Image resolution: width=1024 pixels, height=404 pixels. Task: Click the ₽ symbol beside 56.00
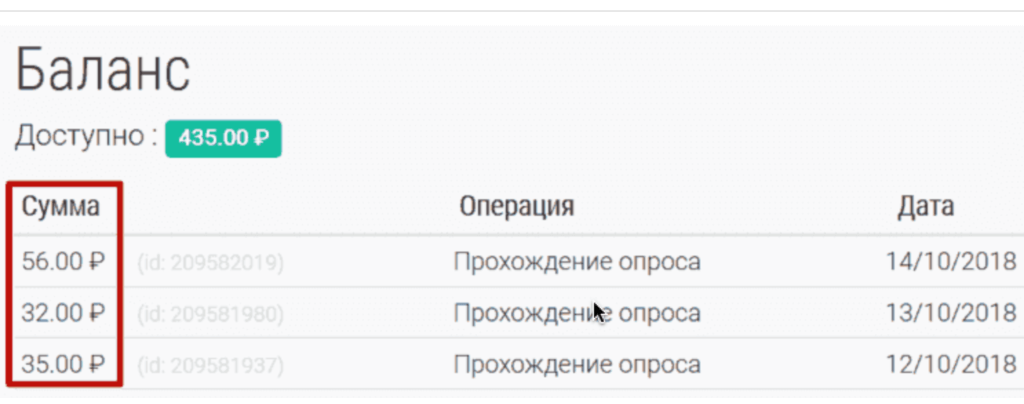pos(97,262)
